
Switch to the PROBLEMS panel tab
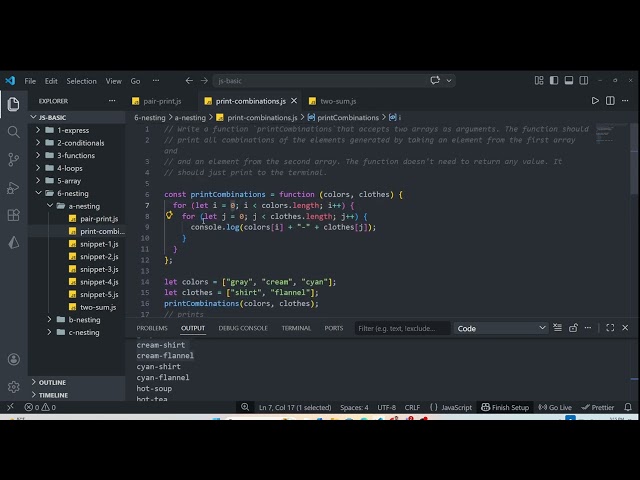click(x=152, y=328)
